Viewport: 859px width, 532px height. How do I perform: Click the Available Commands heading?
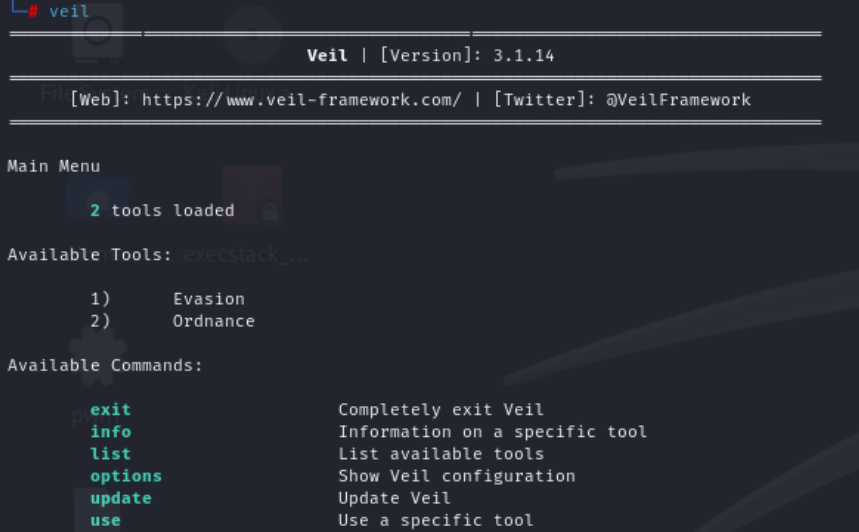pos(105,365)
